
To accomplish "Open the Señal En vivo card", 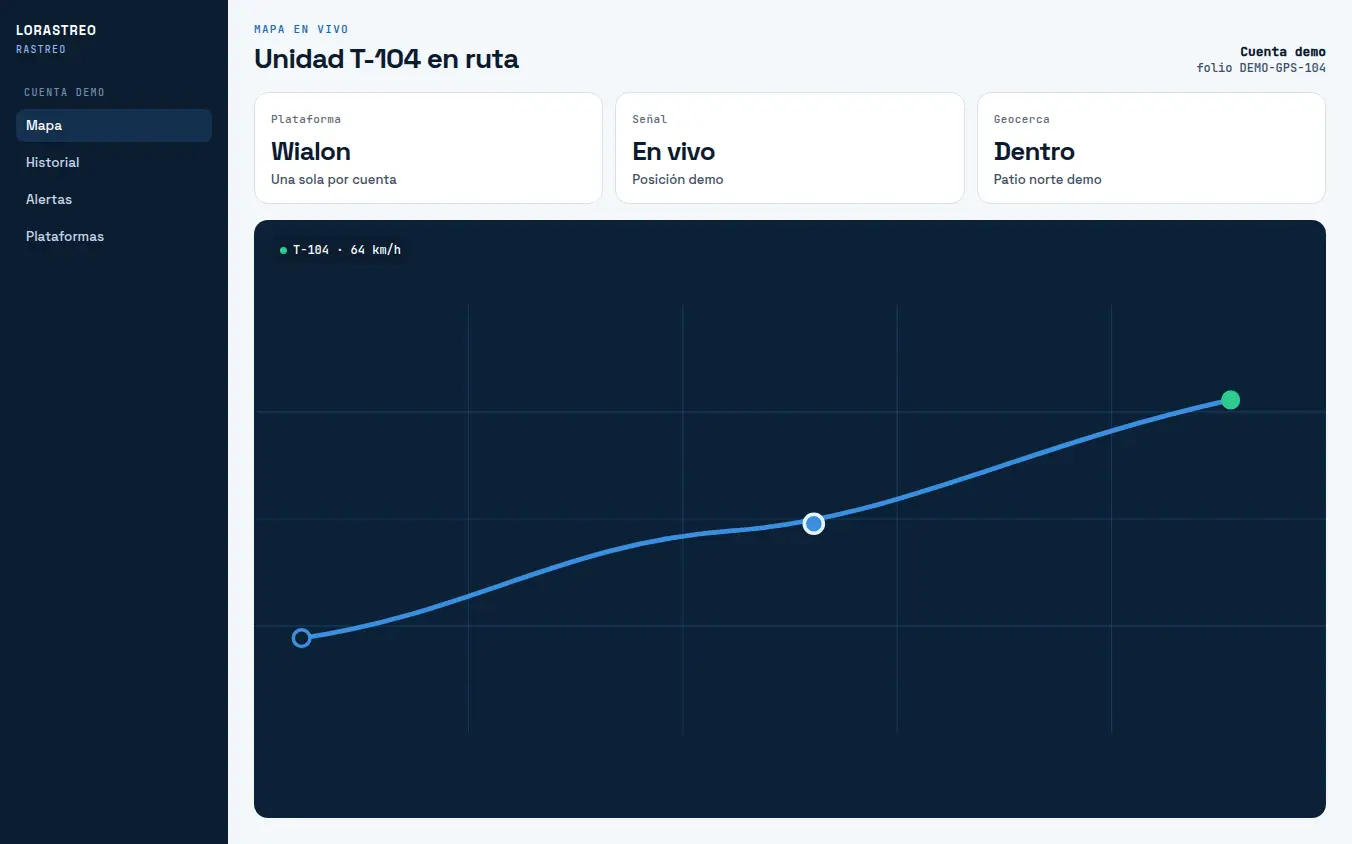I will 790,148.
